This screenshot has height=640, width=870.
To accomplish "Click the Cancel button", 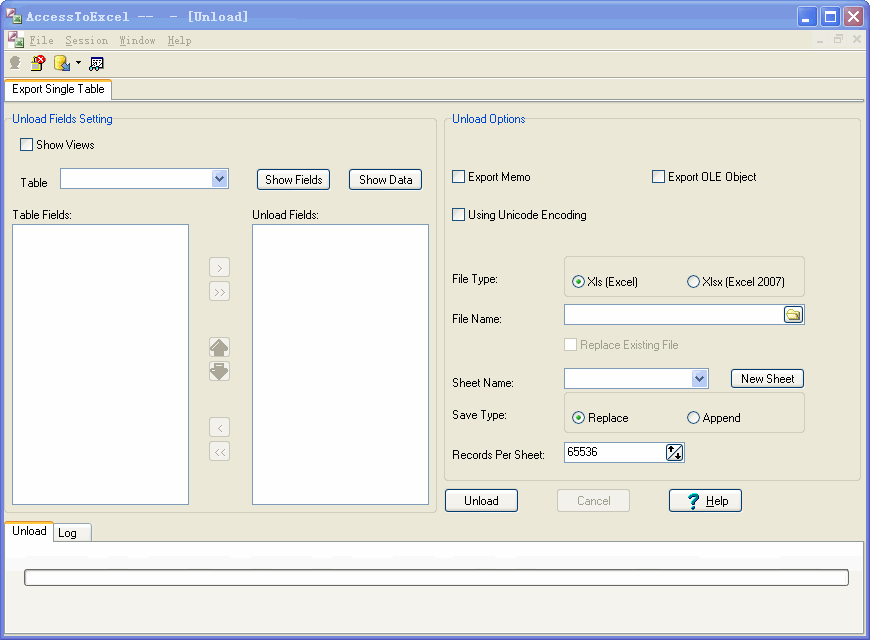I will pos(593,501).
